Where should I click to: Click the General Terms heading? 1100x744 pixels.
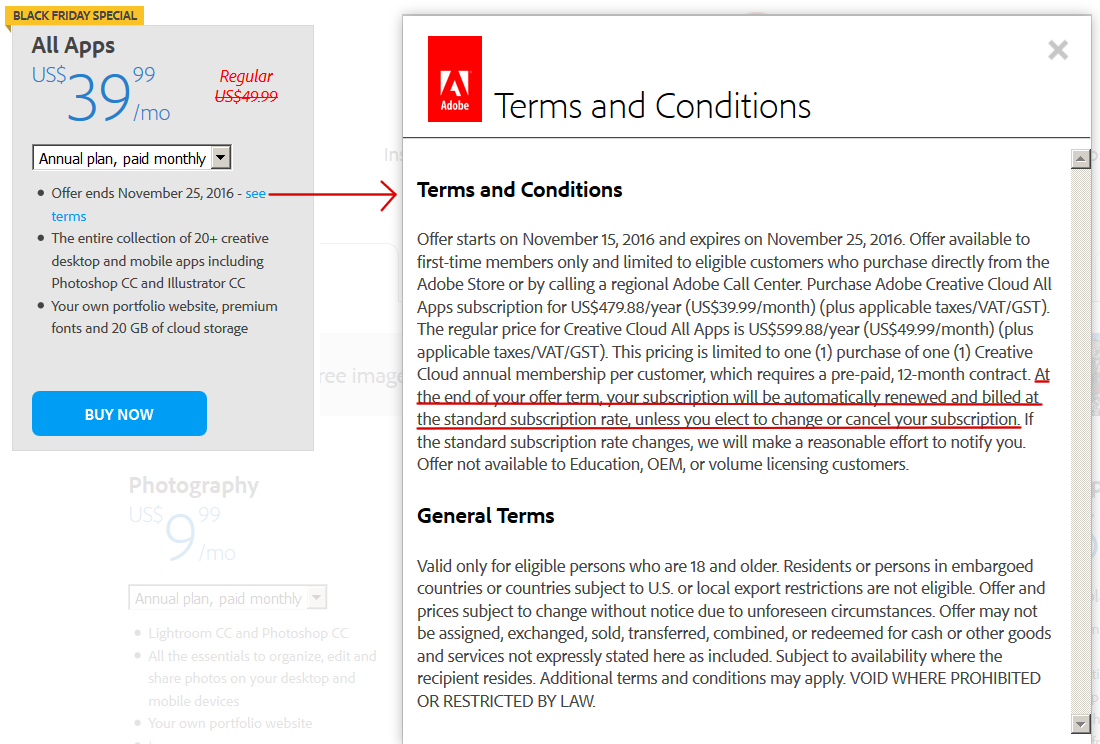coord(485,516)
